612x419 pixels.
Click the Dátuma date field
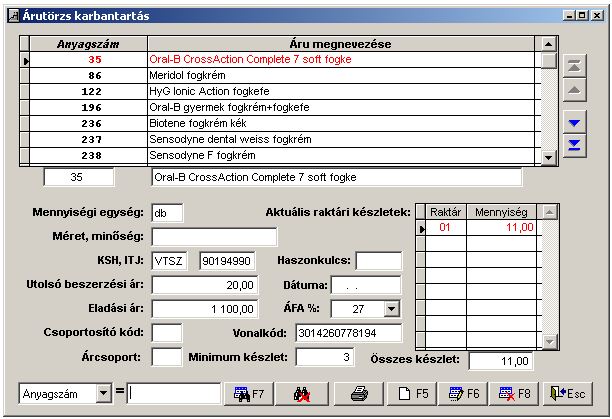(366, 285)
